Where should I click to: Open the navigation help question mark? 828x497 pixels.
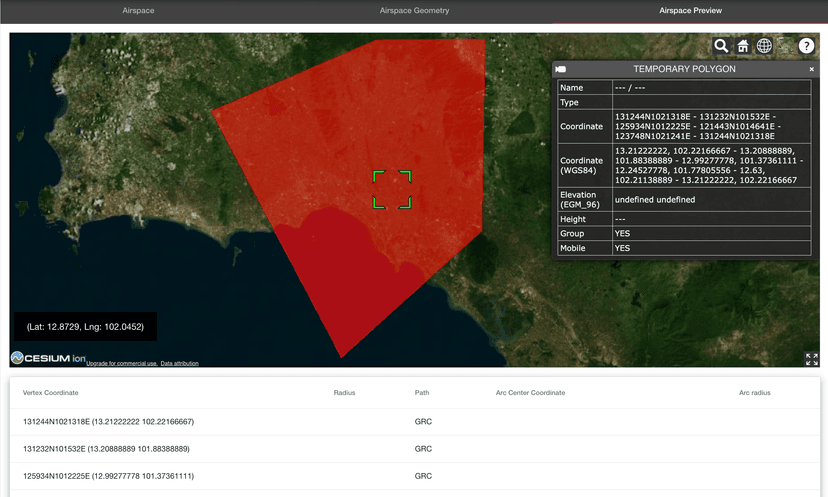806,46
